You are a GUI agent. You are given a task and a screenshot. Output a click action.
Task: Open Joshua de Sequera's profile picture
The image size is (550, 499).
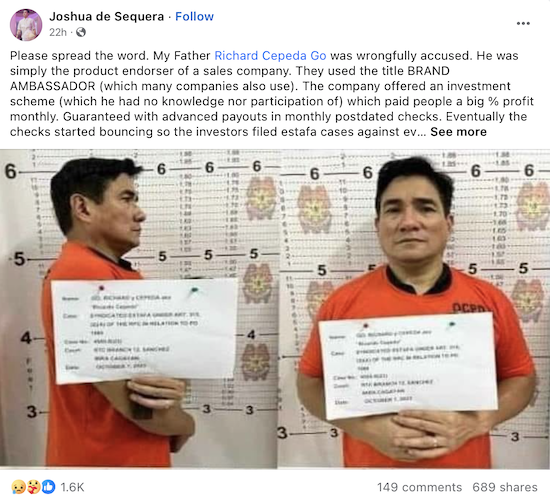coord(26,25)
